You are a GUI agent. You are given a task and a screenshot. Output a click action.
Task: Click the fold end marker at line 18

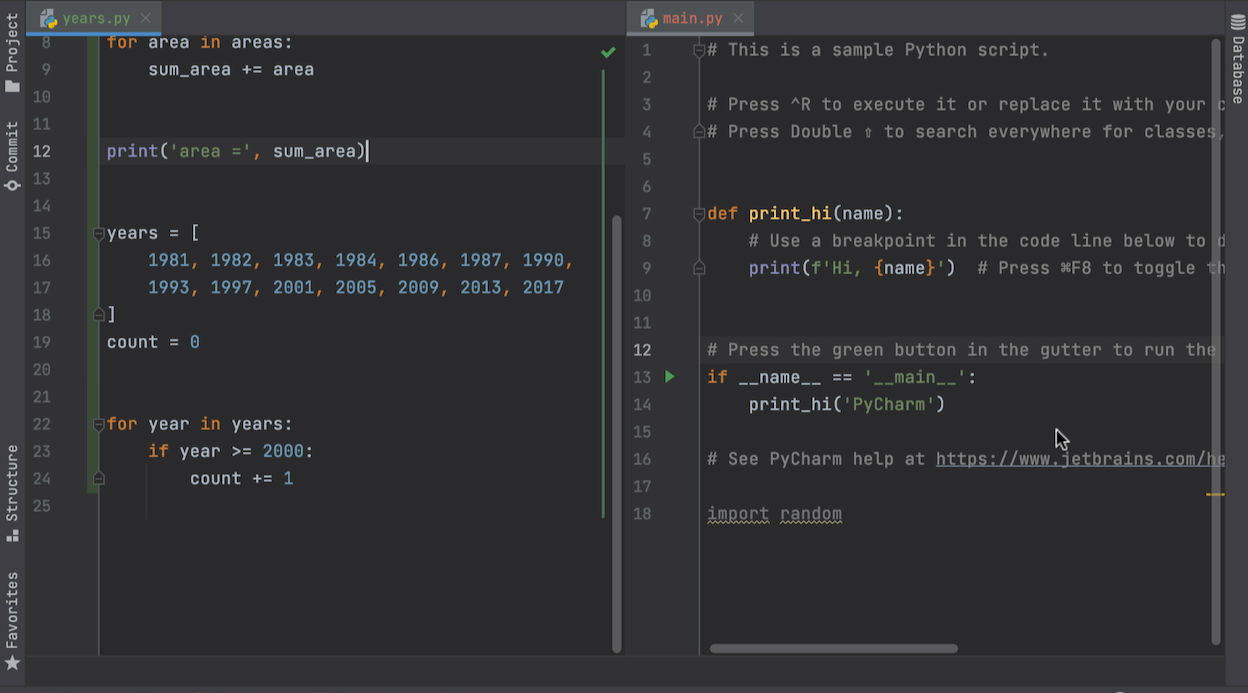(98, 315)
